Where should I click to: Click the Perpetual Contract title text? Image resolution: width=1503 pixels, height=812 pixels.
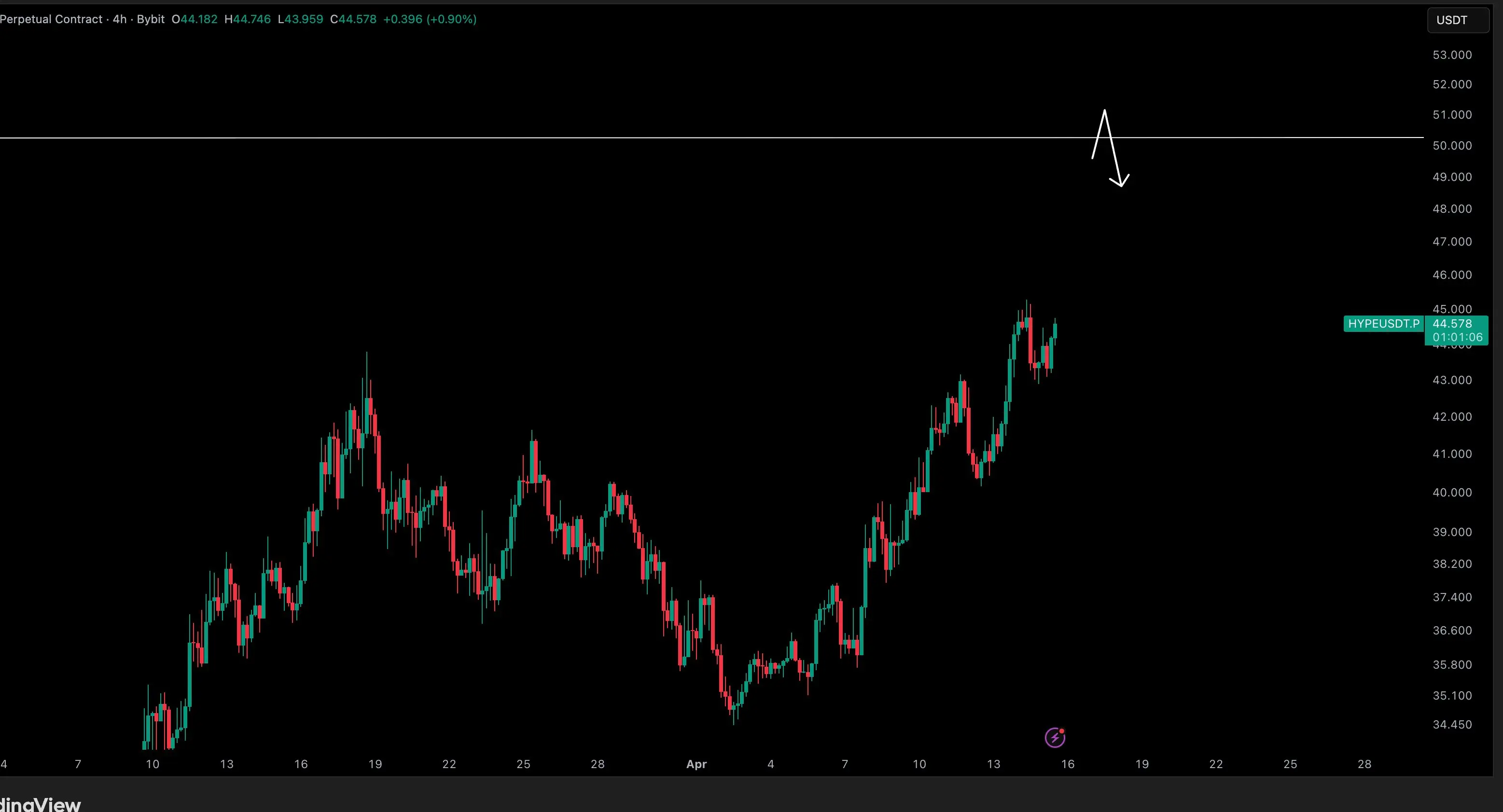pos(51,19)
